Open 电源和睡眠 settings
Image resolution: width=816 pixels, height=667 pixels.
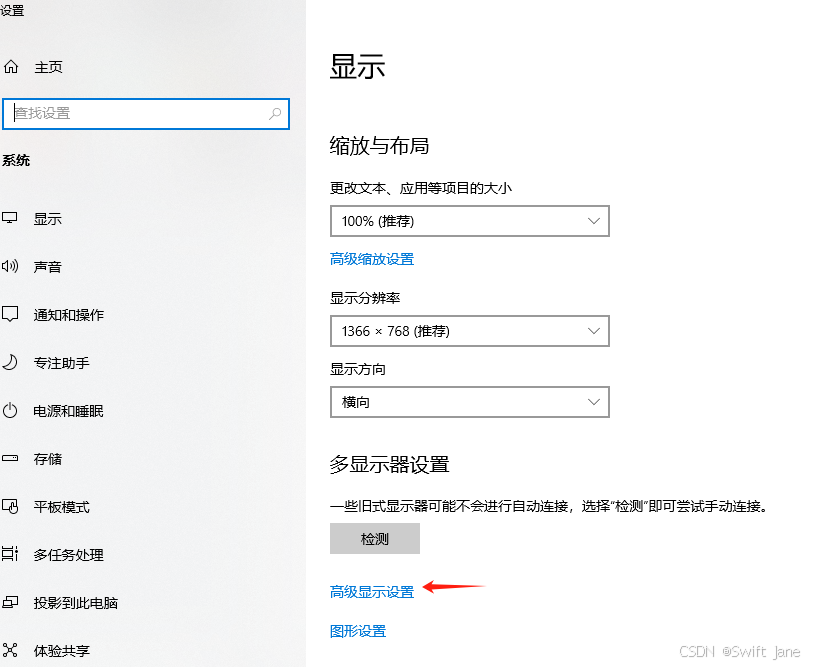(x=69, y=411)
